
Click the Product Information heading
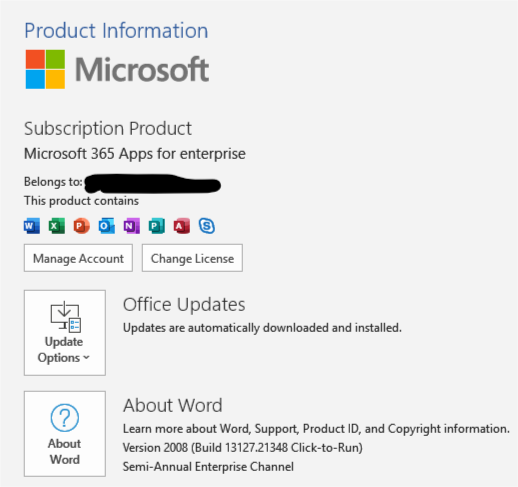point(116,31)
